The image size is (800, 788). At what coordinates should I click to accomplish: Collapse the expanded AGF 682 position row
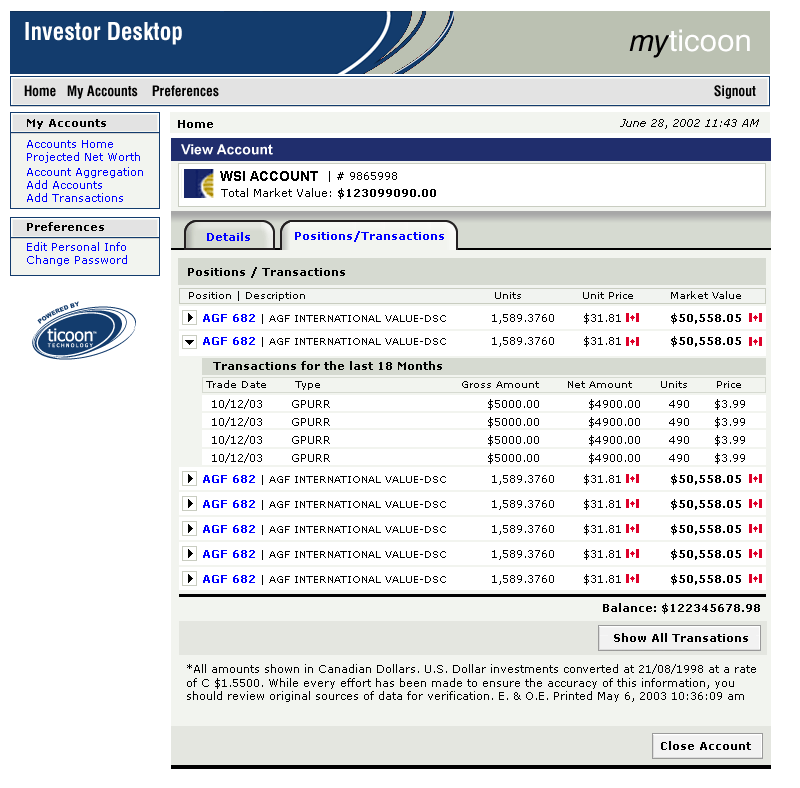pyautogui.click(x=190, y=341)
